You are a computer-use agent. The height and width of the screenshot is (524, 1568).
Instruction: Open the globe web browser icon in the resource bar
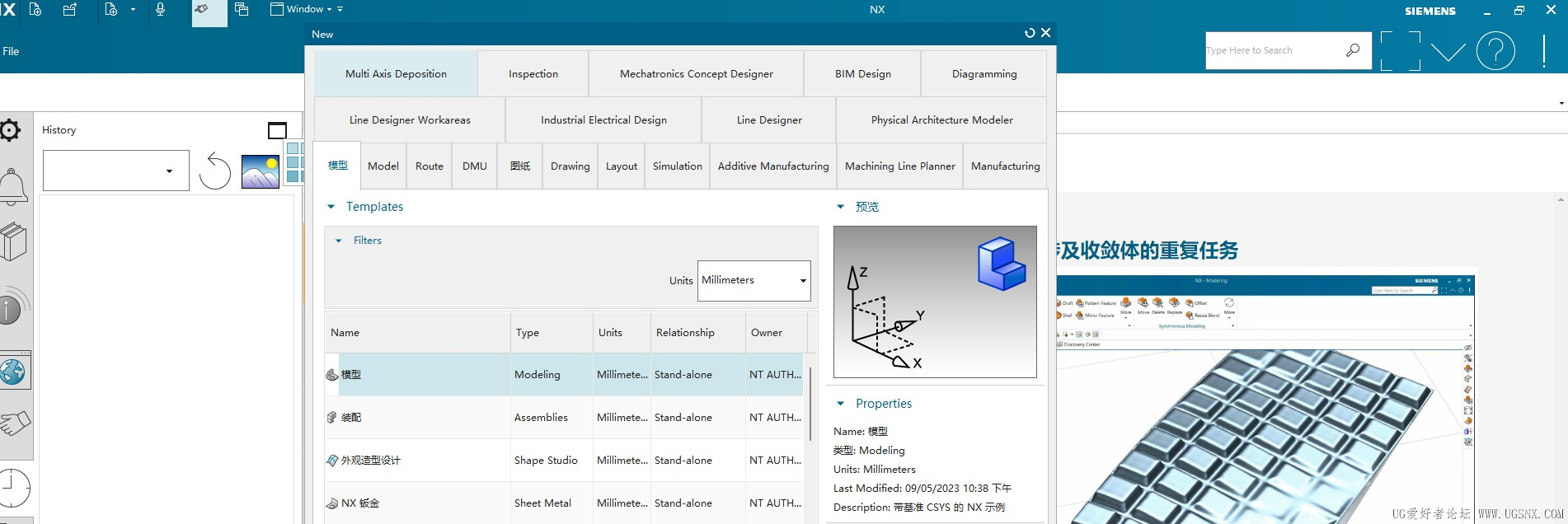13,371
